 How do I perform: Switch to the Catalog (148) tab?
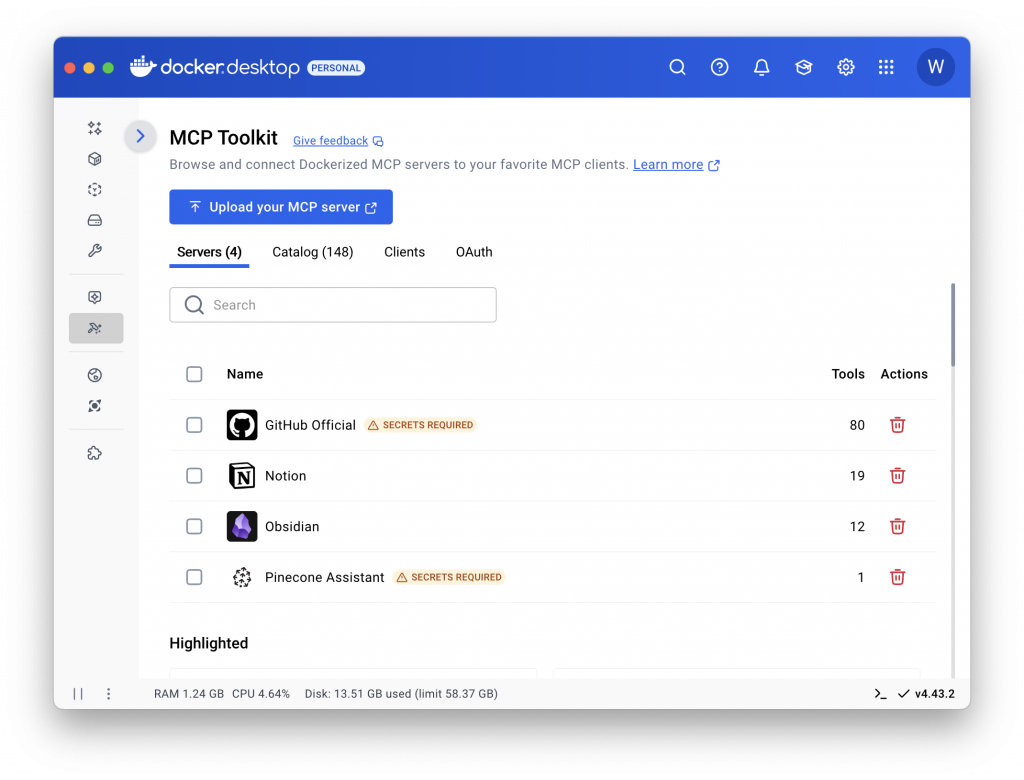click(x=312, y=252)
